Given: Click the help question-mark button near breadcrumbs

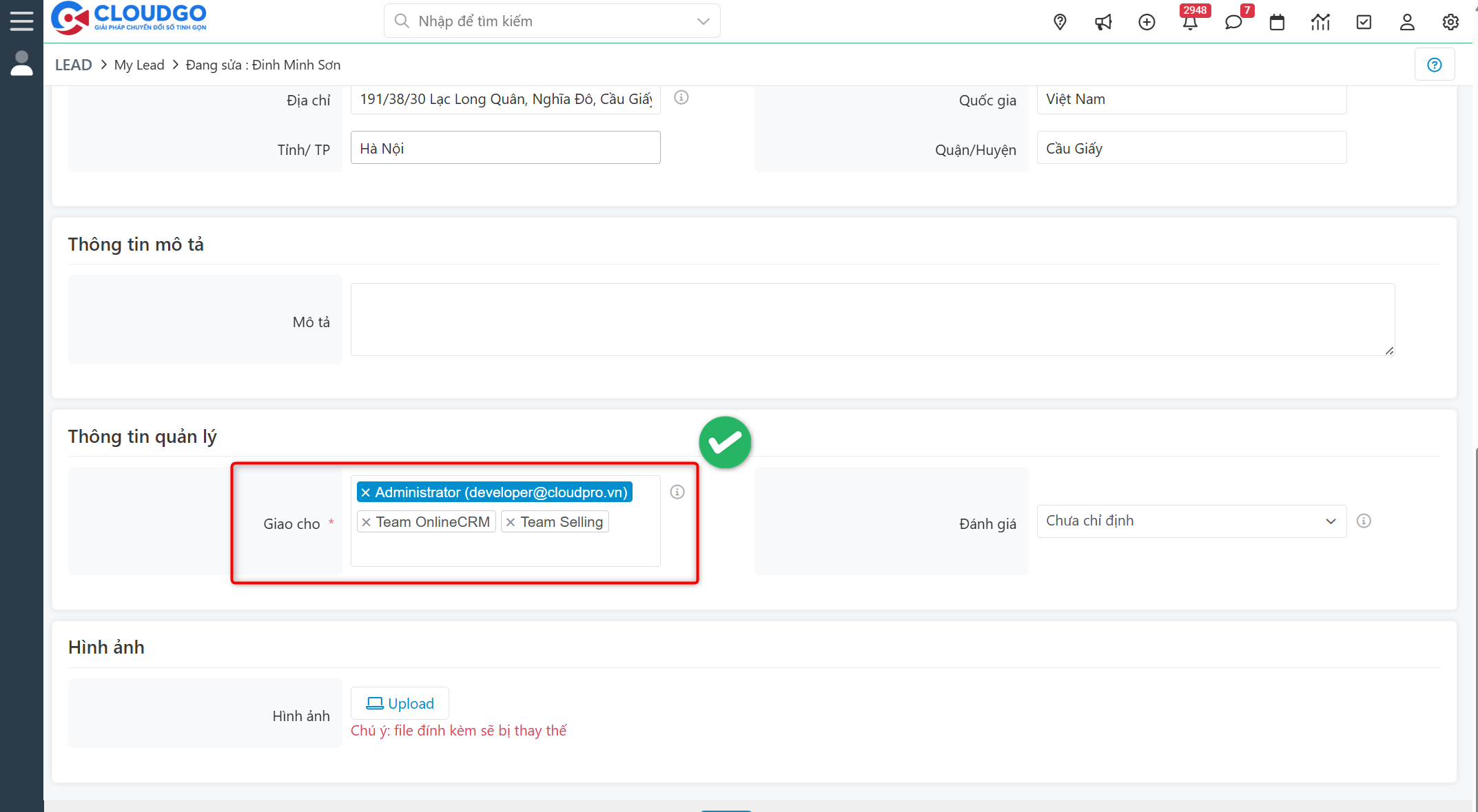Looking at the screenshot, I should pyautogui.click(x=1435, y=64).
